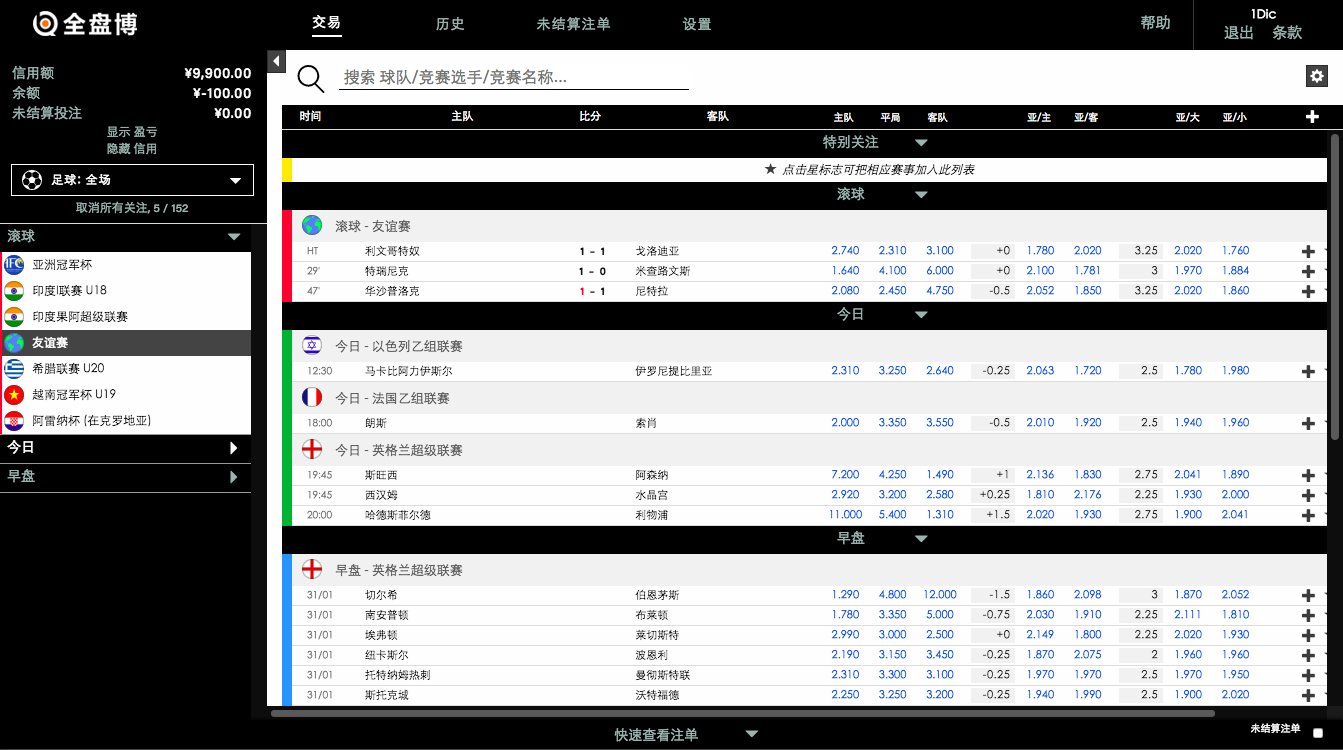Viewport: 1343px width, 750px height.
Task: Open table settings gear icon
Action: (1316, 76)
